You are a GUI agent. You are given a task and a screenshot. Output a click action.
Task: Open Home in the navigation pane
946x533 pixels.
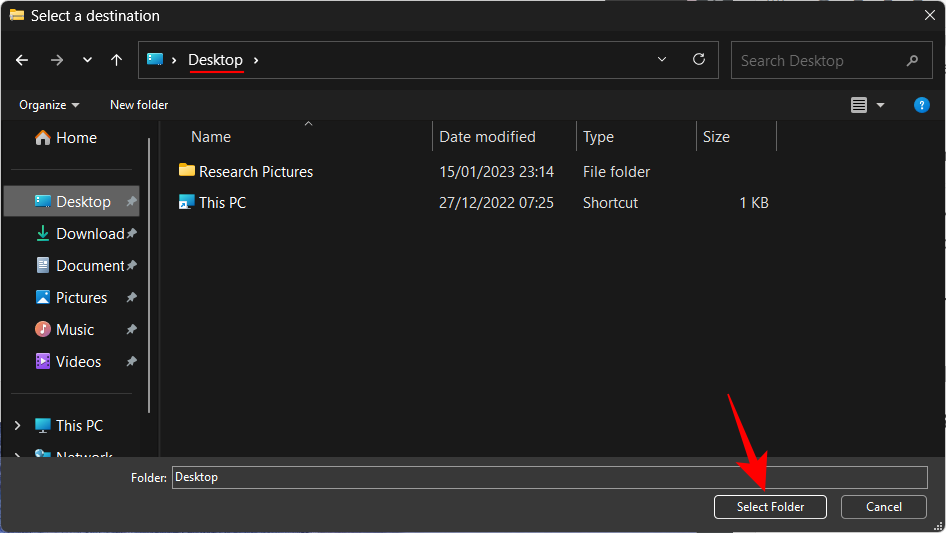(66, 138)
